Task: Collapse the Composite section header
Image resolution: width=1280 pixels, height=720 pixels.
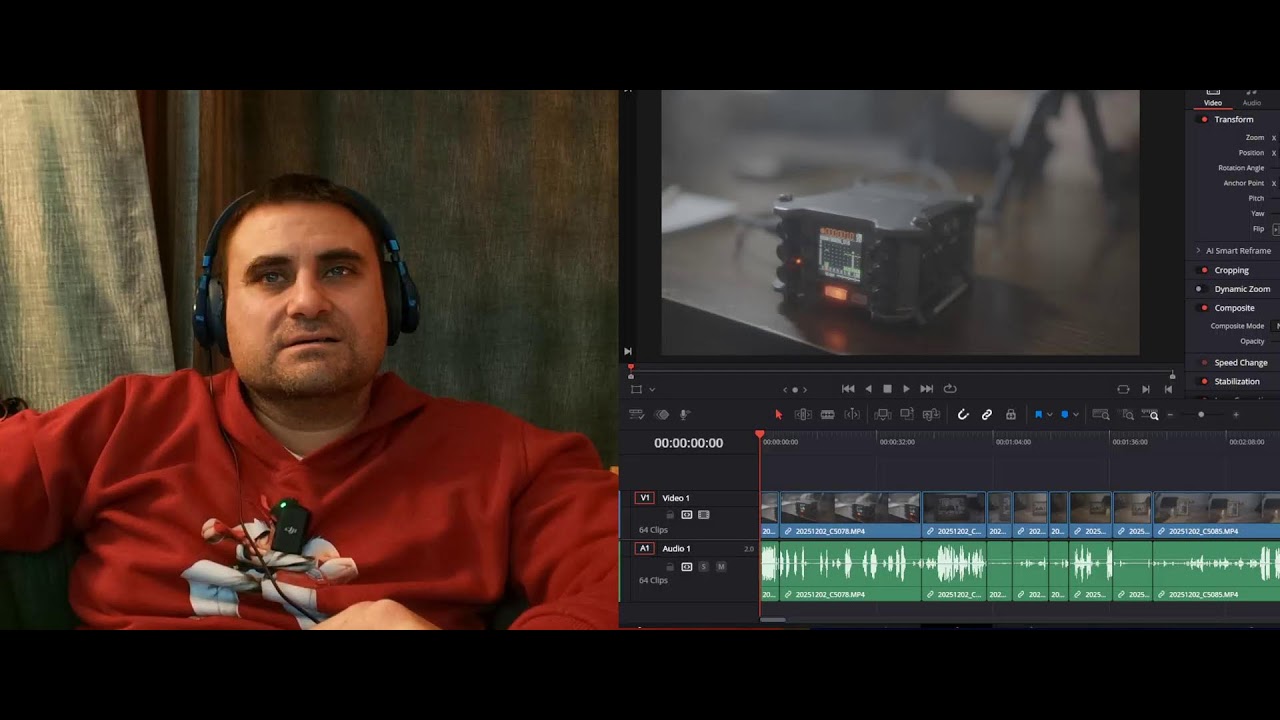Action: (1235, 308)
